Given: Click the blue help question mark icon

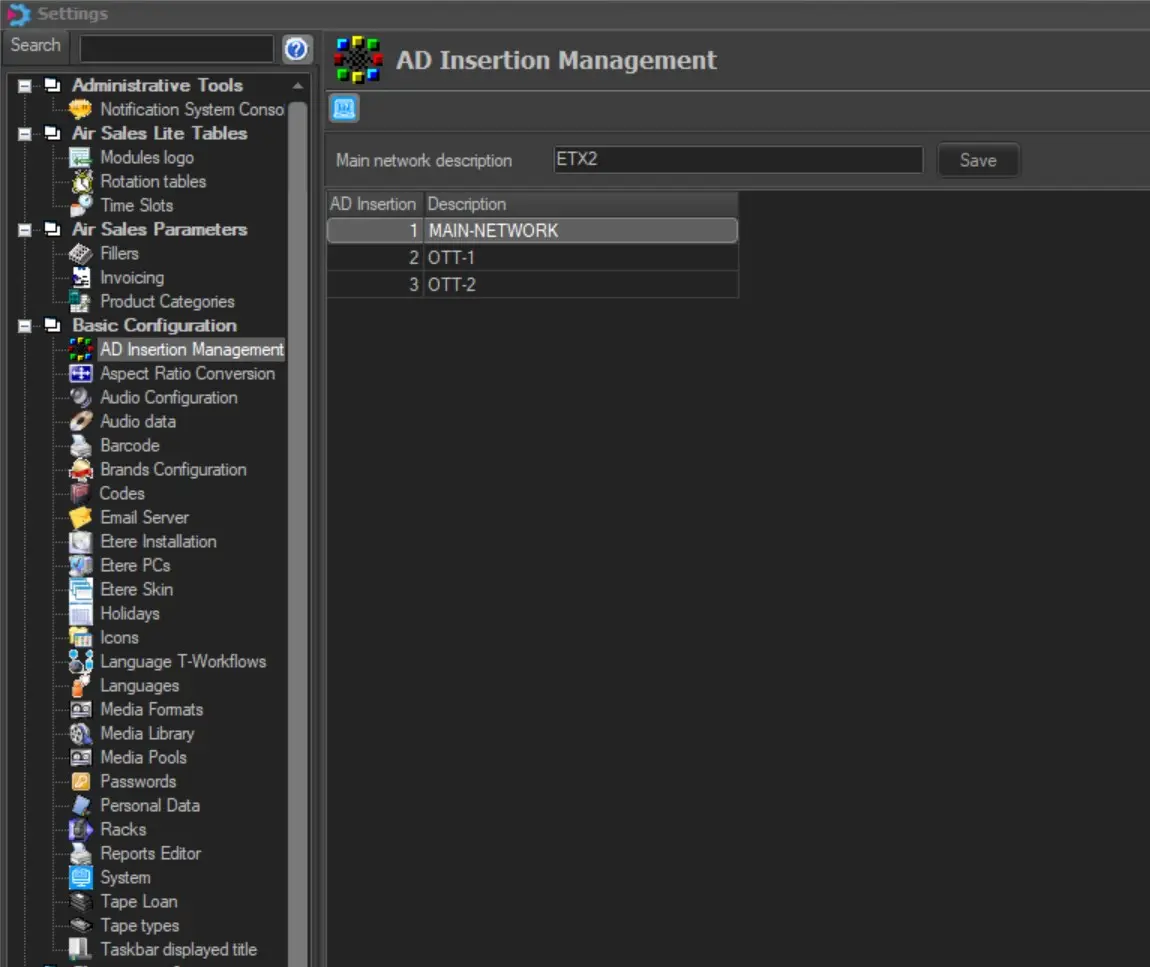Looking at the screenshot, I should (296, 48).
